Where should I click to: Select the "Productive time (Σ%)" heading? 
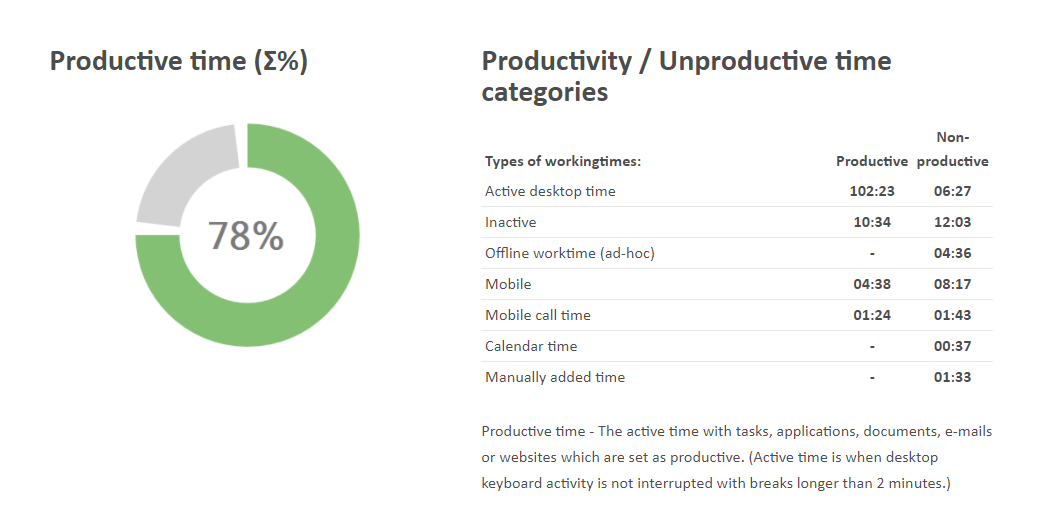pos(179,61)
